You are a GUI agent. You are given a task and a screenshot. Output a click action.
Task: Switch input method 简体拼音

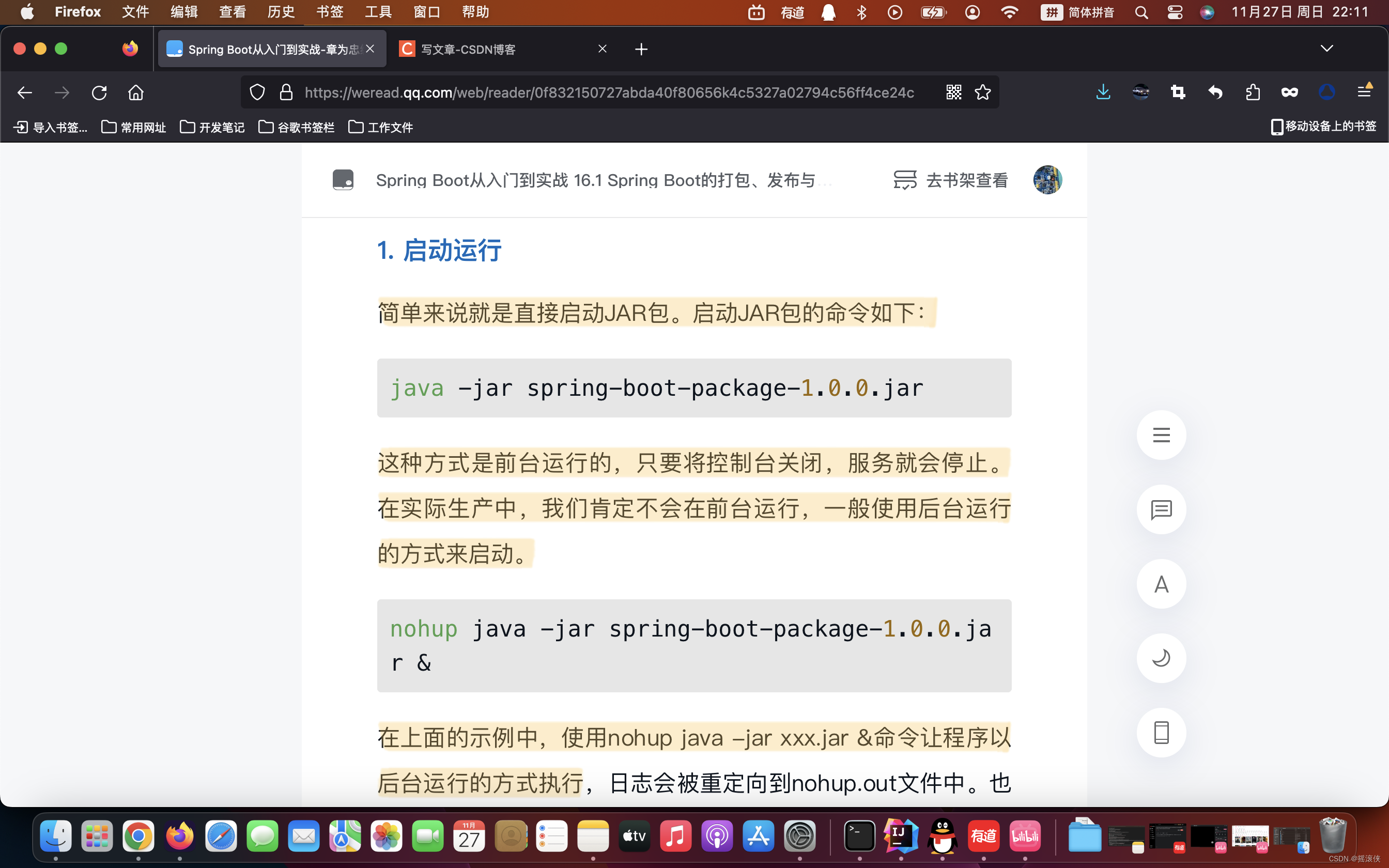tap(1077, 12)
